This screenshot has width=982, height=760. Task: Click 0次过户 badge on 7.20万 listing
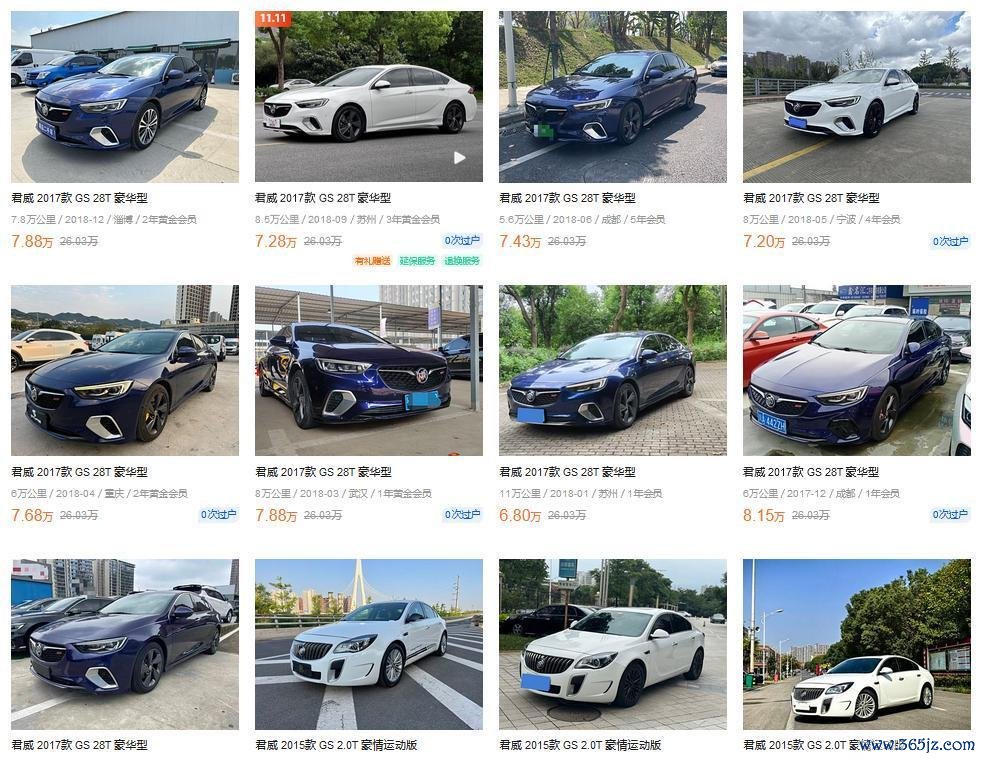pos(950,241)
